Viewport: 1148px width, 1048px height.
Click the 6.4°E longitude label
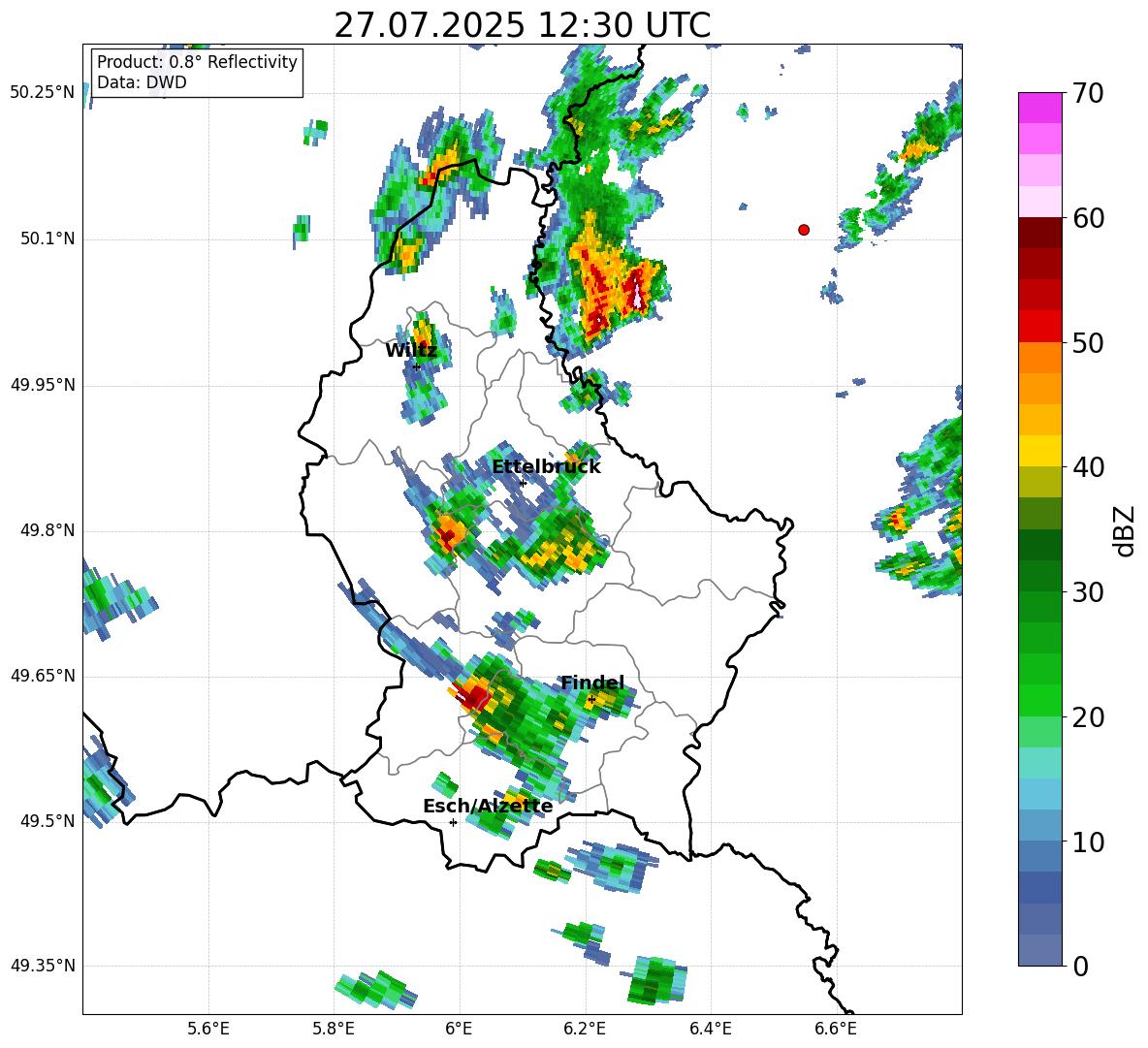710,1029
